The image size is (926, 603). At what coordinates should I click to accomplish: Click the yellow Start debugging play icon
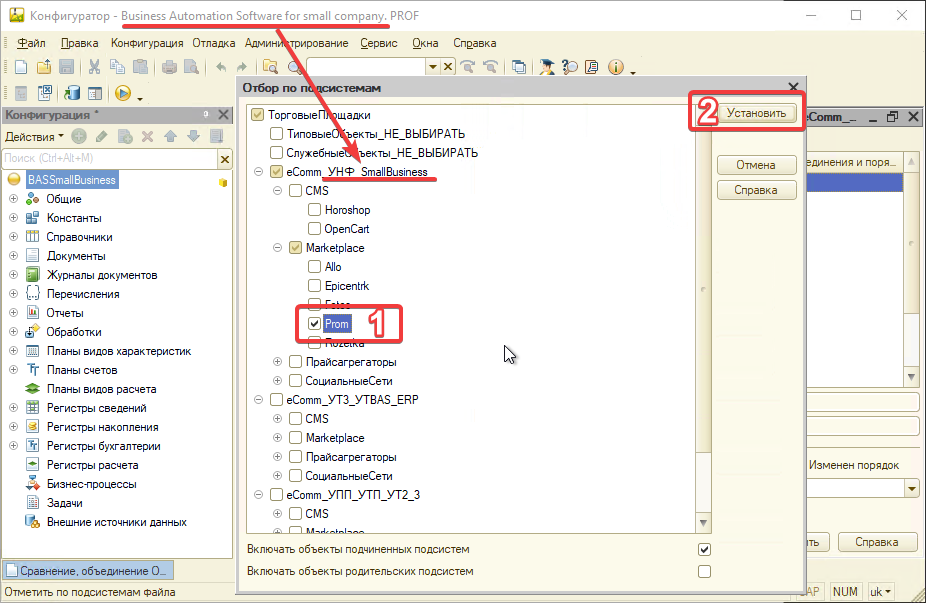[123, 93]
